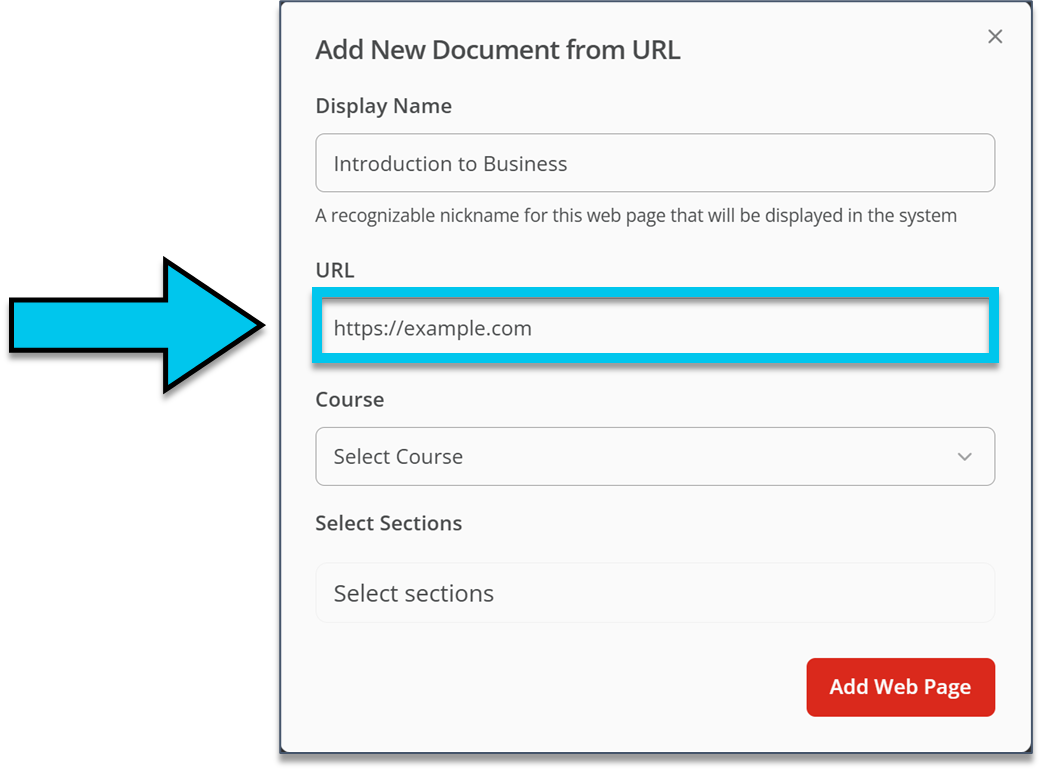
Task: Click the 'Display Name' label
Action: click(x=383, y=106)
